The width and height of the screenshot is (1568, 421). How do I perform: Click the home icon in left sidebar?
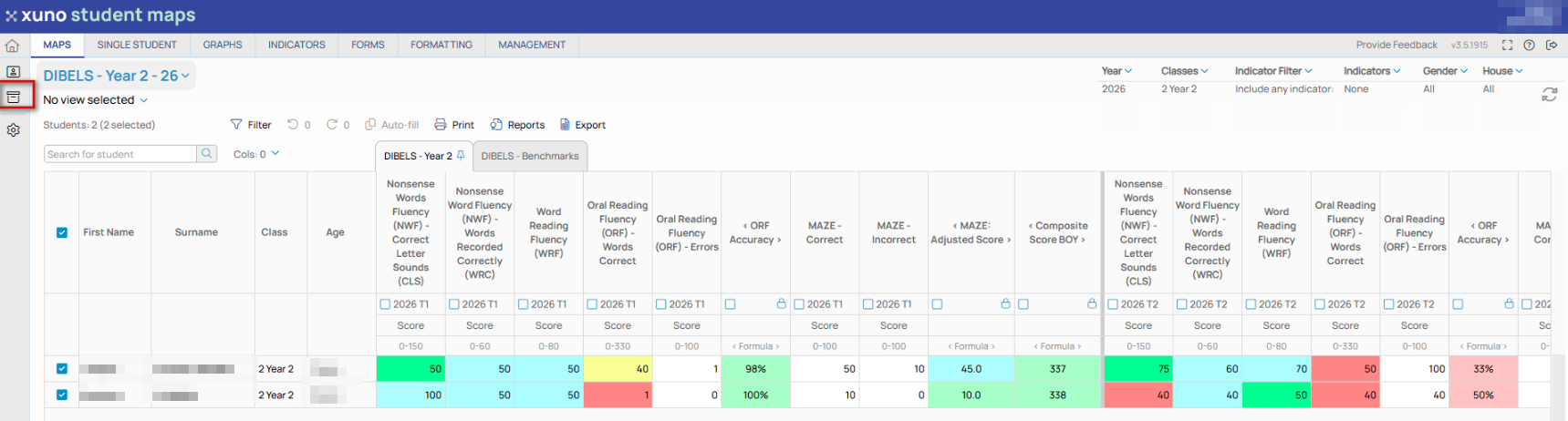pyautogui.click(x=13, y=46)
